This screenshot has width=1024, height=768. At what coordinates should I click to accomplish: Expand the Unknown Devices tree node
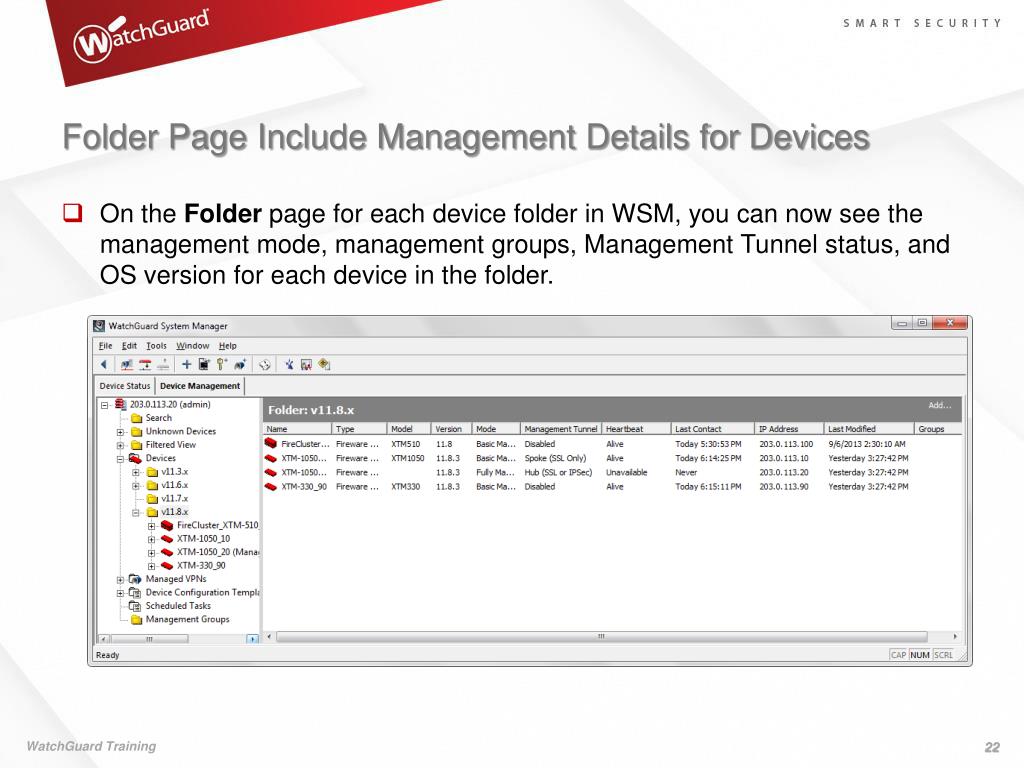[120, 432]
